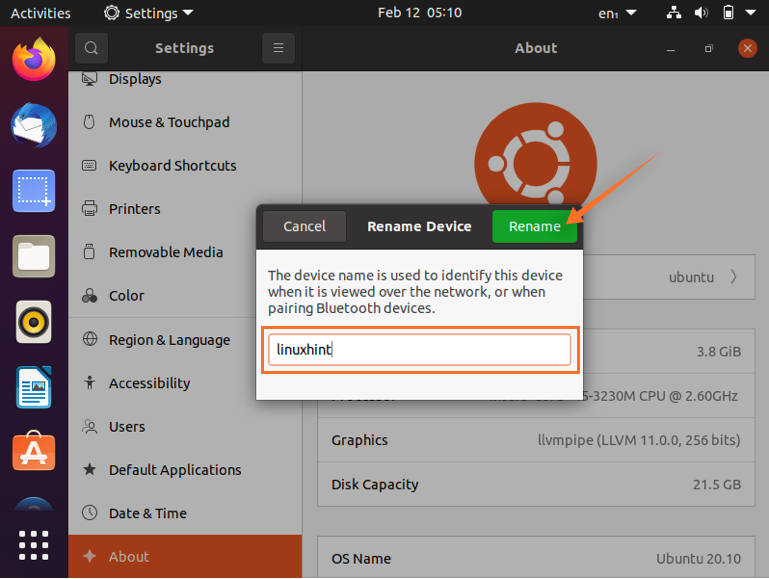Image resolution: width=769 pixels, height=579 pixels.
Task: Click the Mouse & Touchpad icon
Action: (x=89, y=122)
